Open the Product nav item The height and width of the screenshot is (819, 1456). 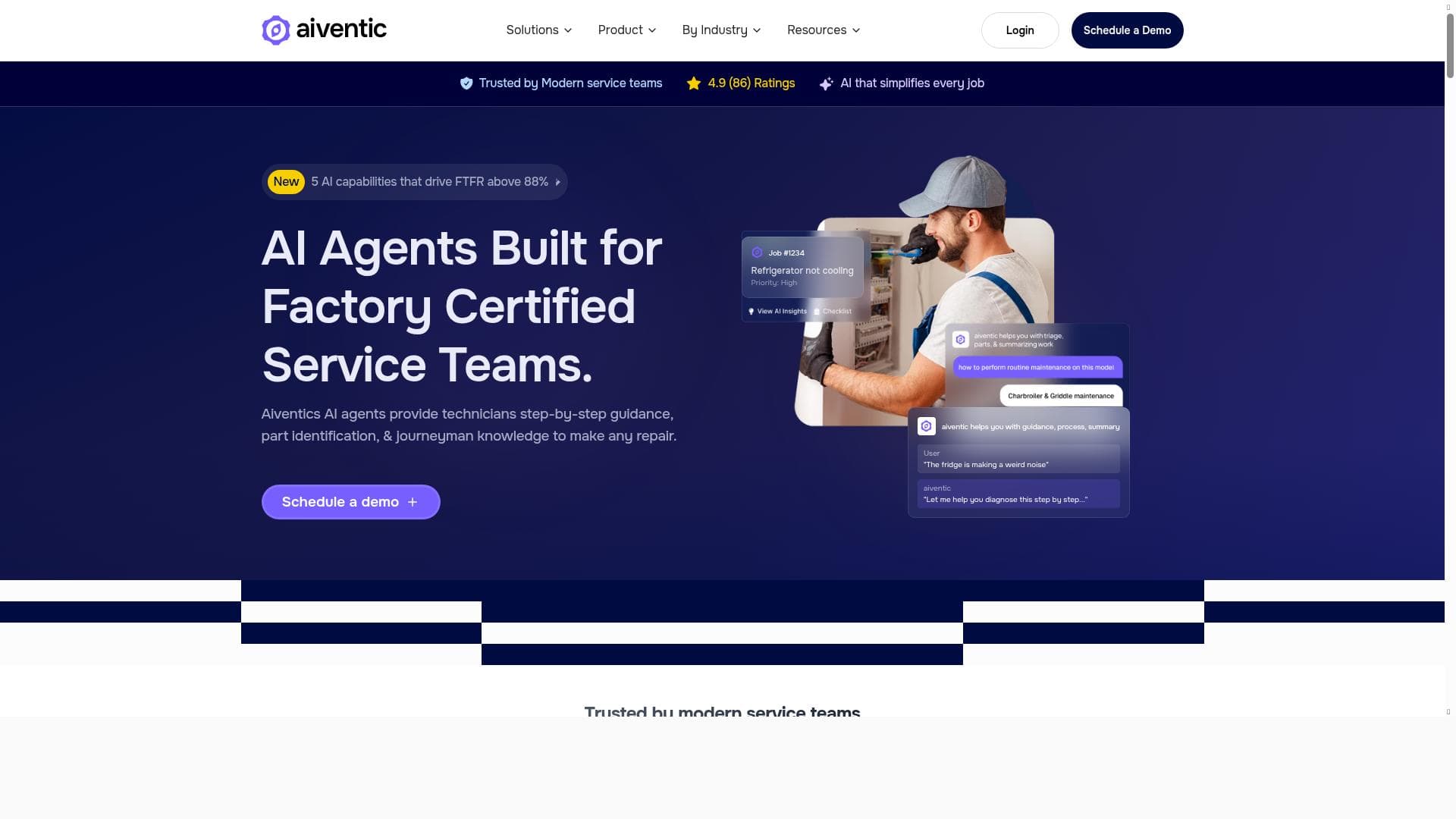[627, 30]
